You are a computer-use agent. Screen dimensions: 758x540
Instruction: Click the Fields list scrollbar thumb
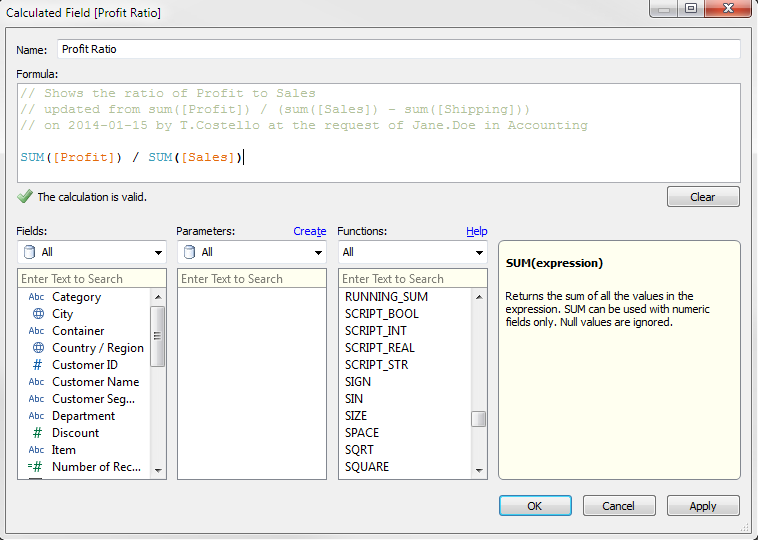(158, 336)
